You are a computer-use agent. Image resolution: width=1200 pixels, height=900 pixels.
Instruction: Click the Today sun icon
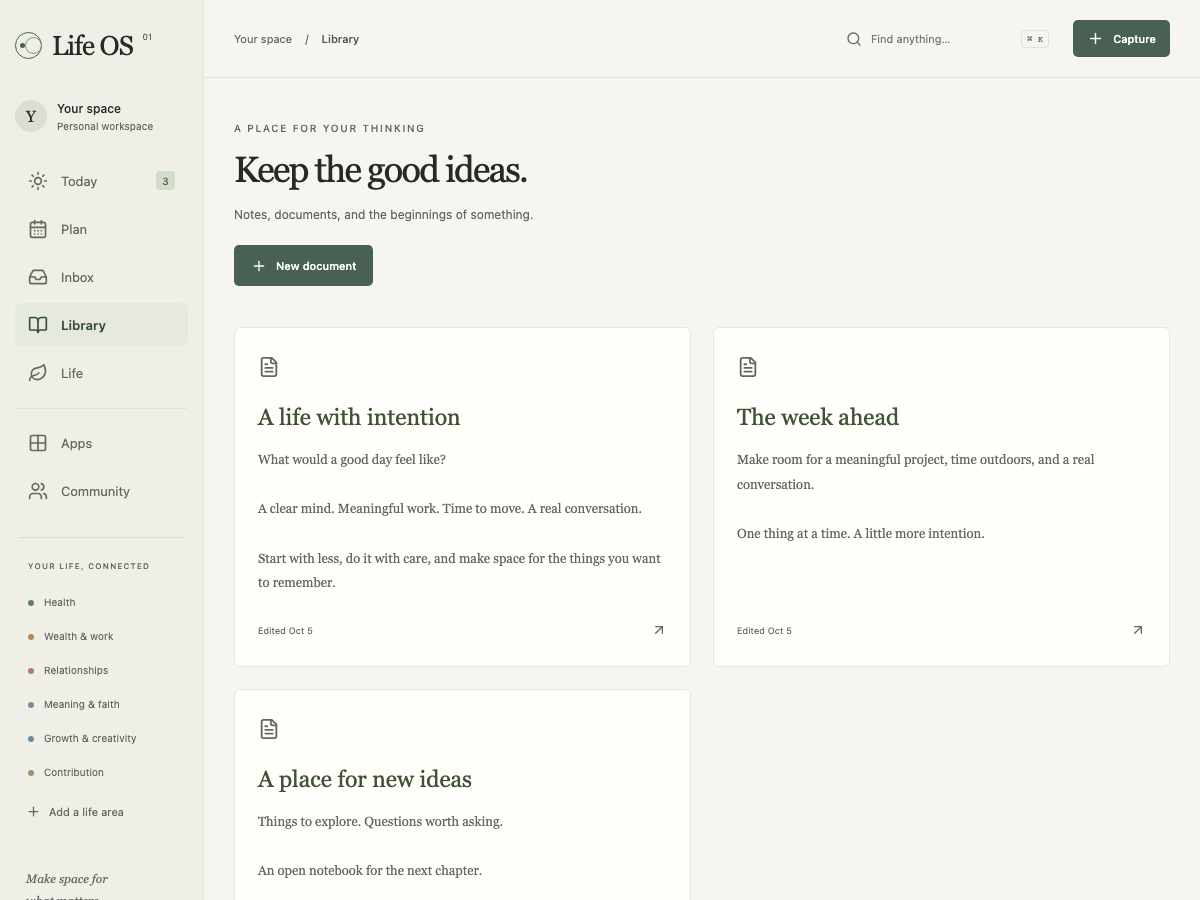tap(38, 181)
